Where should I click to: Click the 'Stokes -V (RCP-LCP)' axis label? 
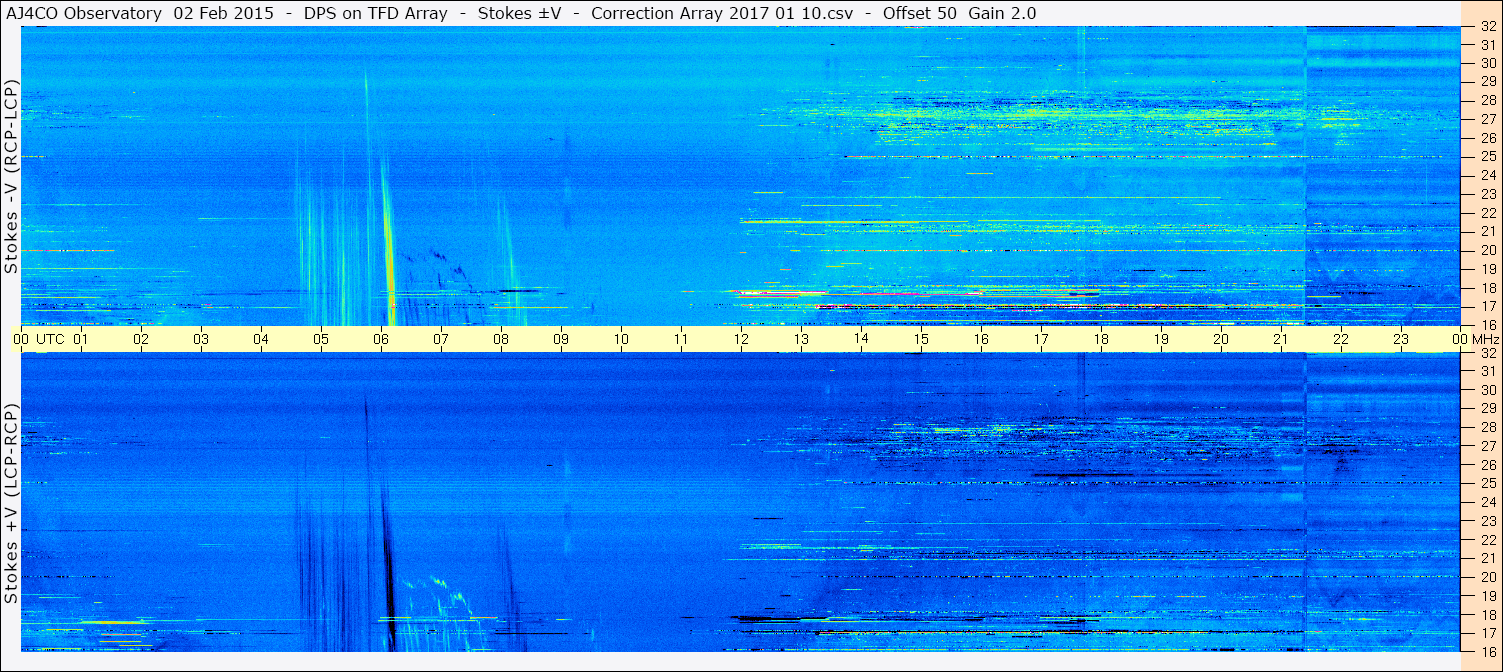coord(11,177)
